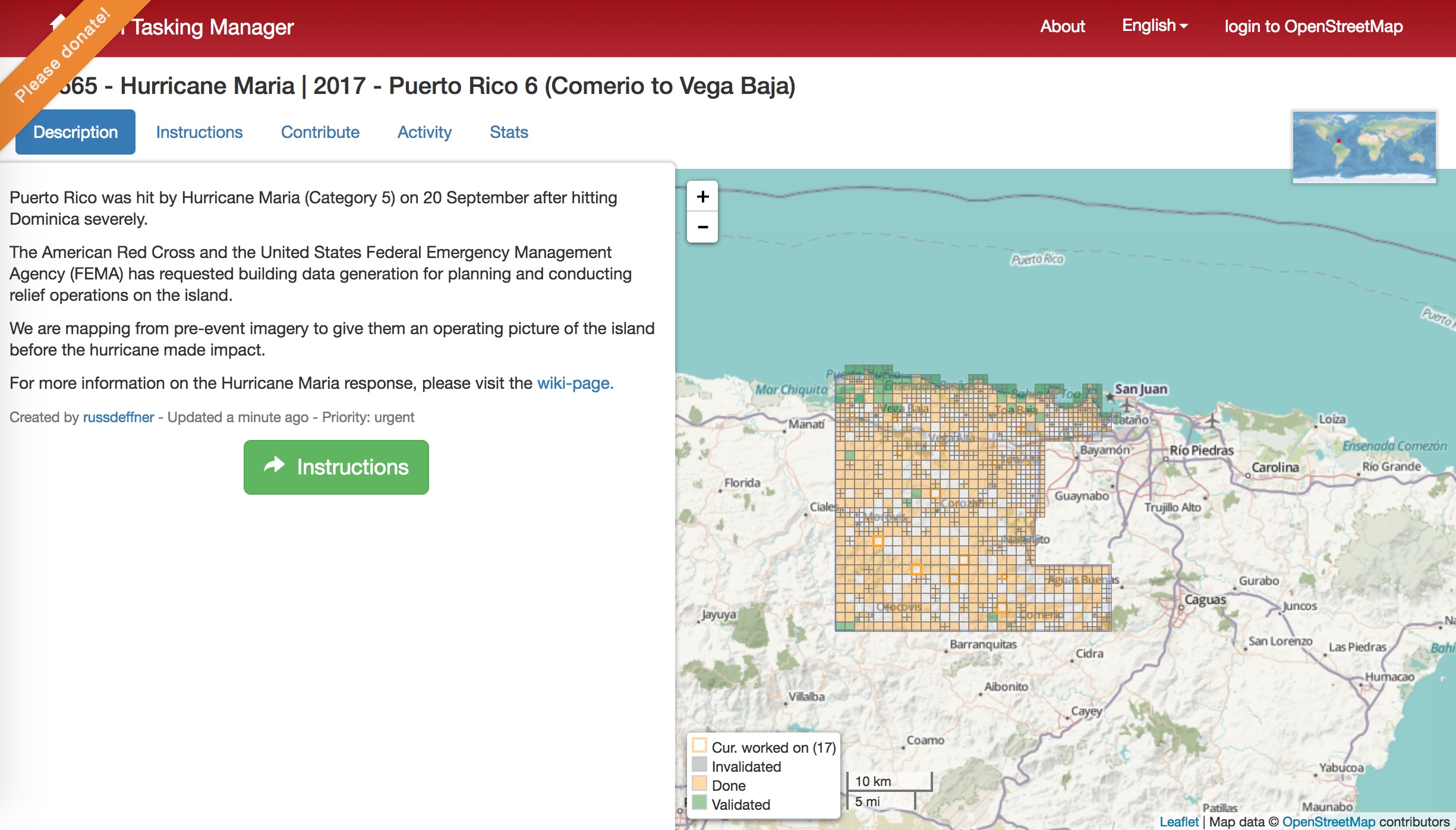Click the home icon in the header
This screenshot has width=1456, height=830.
coord(56,24)
